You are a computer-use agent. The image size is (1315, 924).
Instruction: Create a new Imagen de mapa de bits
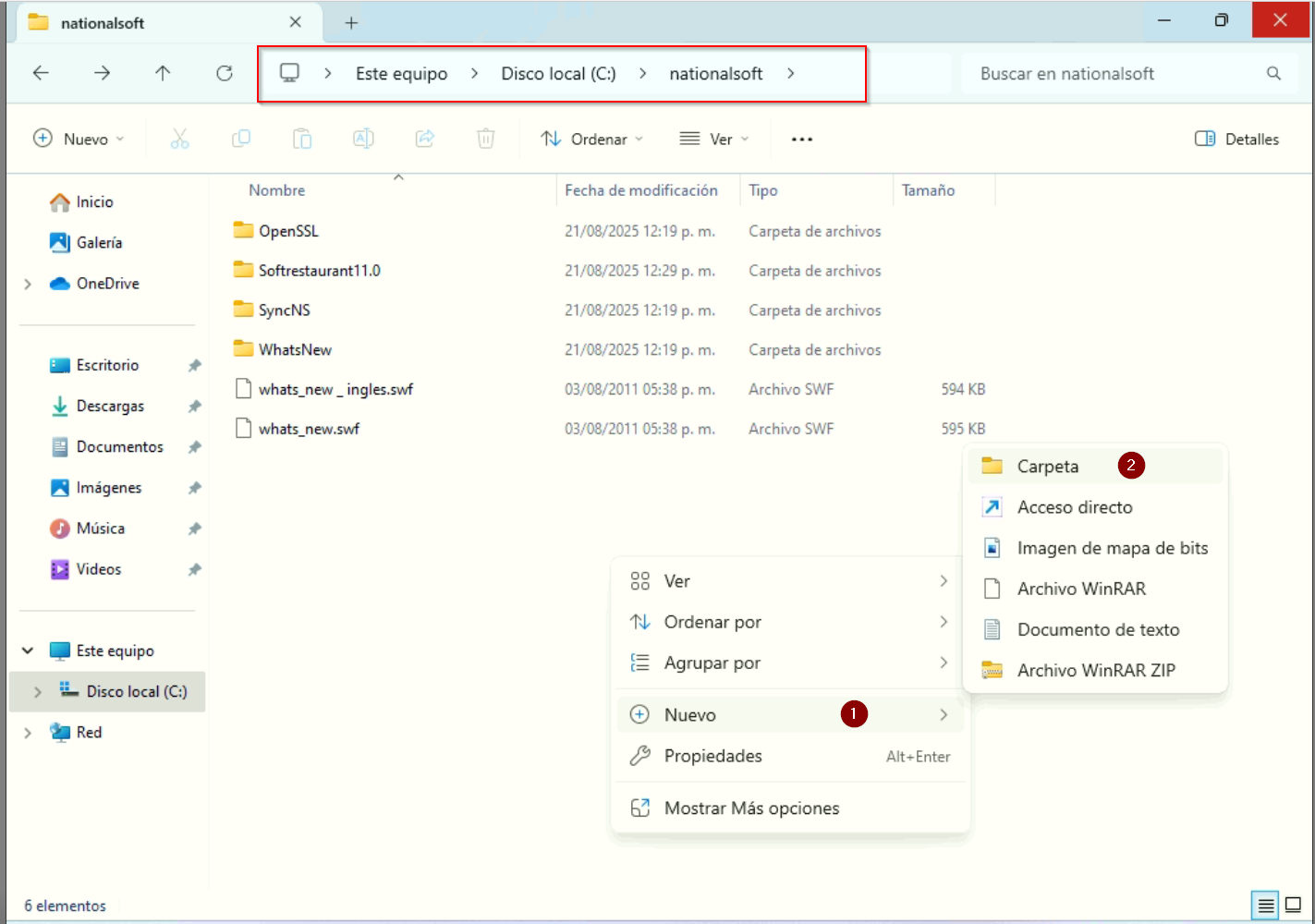pos(1095,548)
